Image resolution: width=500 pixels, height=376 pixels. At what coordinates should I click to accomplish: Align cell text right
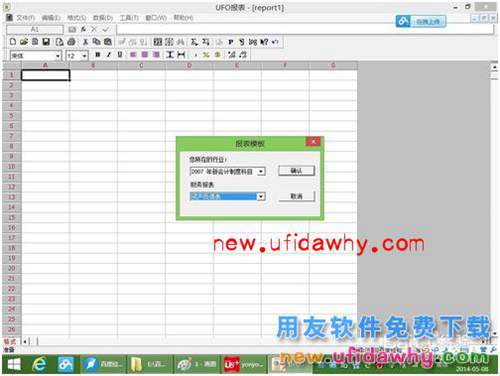(x=156, y=55)
